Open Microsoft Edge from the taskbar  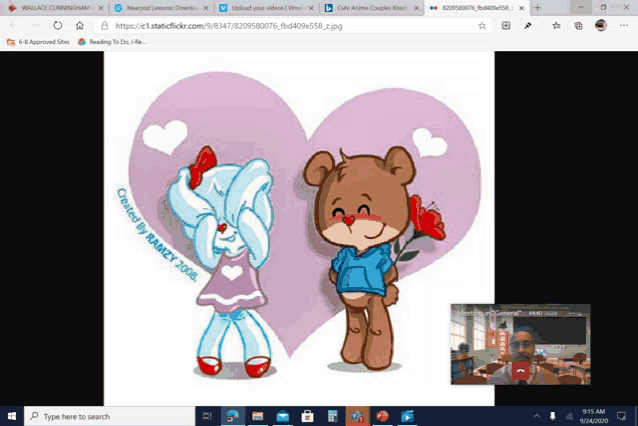233,416
